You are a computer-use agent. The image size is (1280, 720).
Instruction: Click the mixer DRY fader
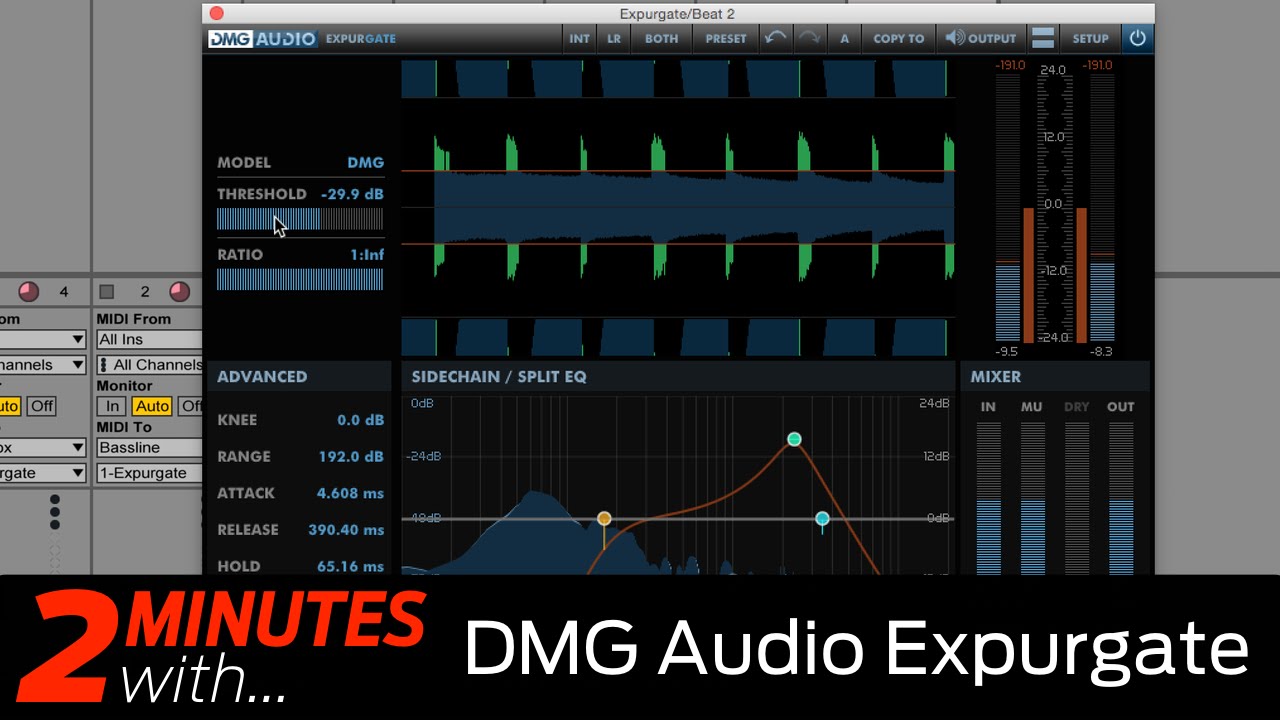pyautogui.click(x=1077, y=498)
